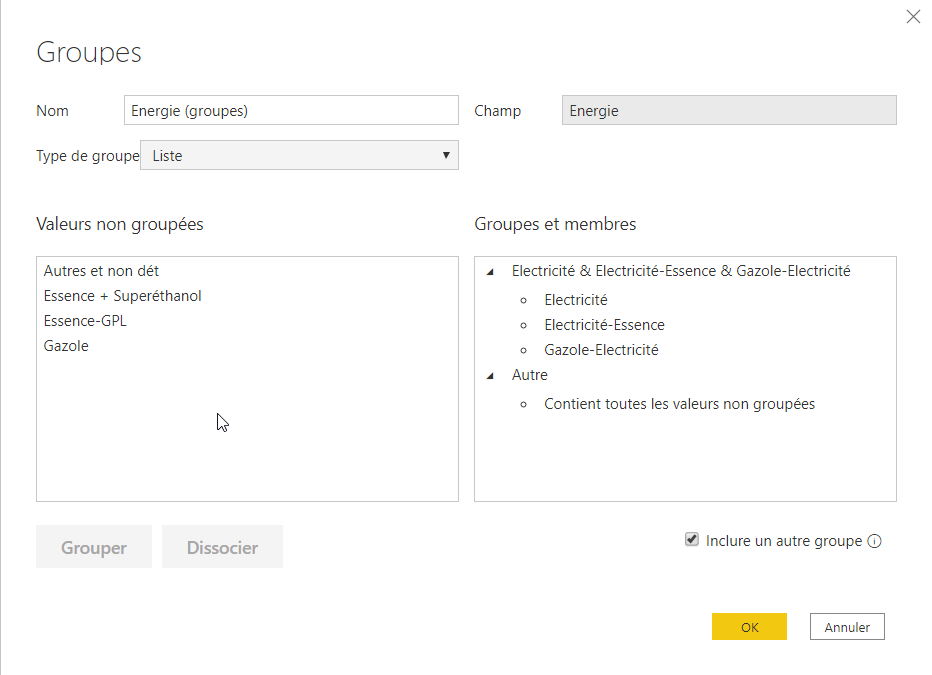The height and width of the screenshot is (675, 932).
Task: Close the Groupes dialog with X
Action: [x=912, y=17]
